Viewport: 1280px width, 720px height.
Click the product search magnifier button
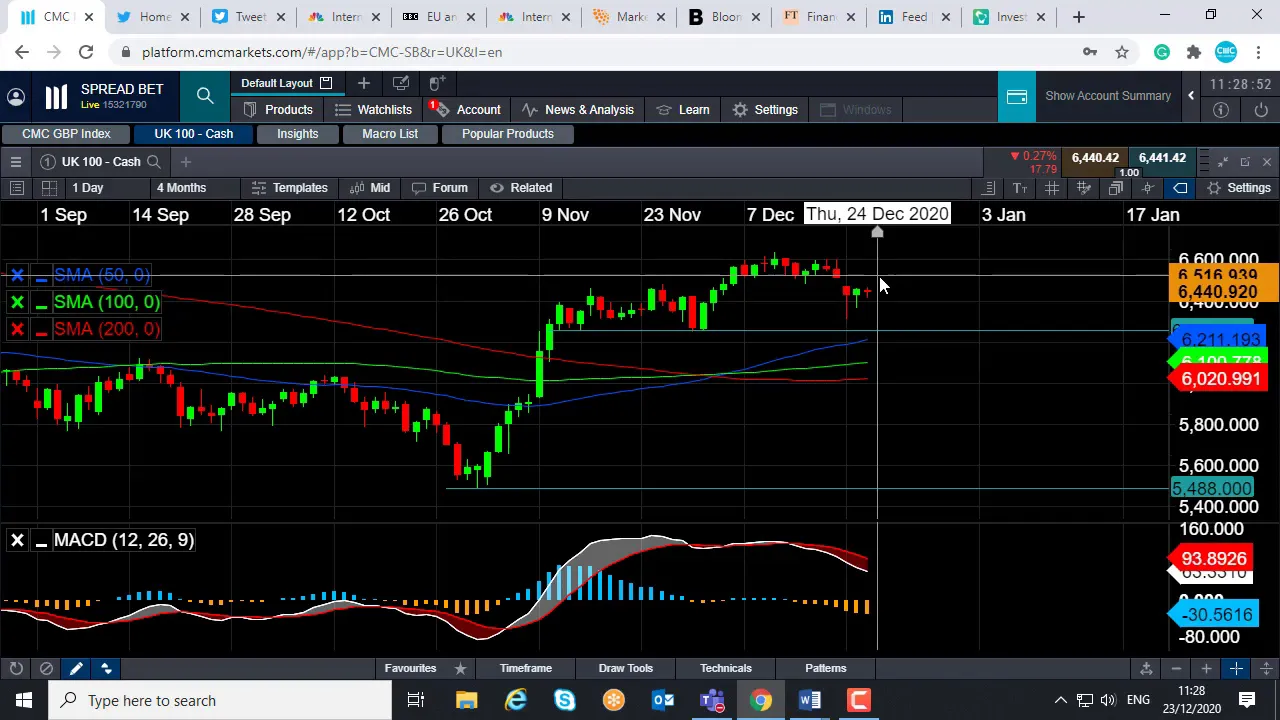coord(205,96)
